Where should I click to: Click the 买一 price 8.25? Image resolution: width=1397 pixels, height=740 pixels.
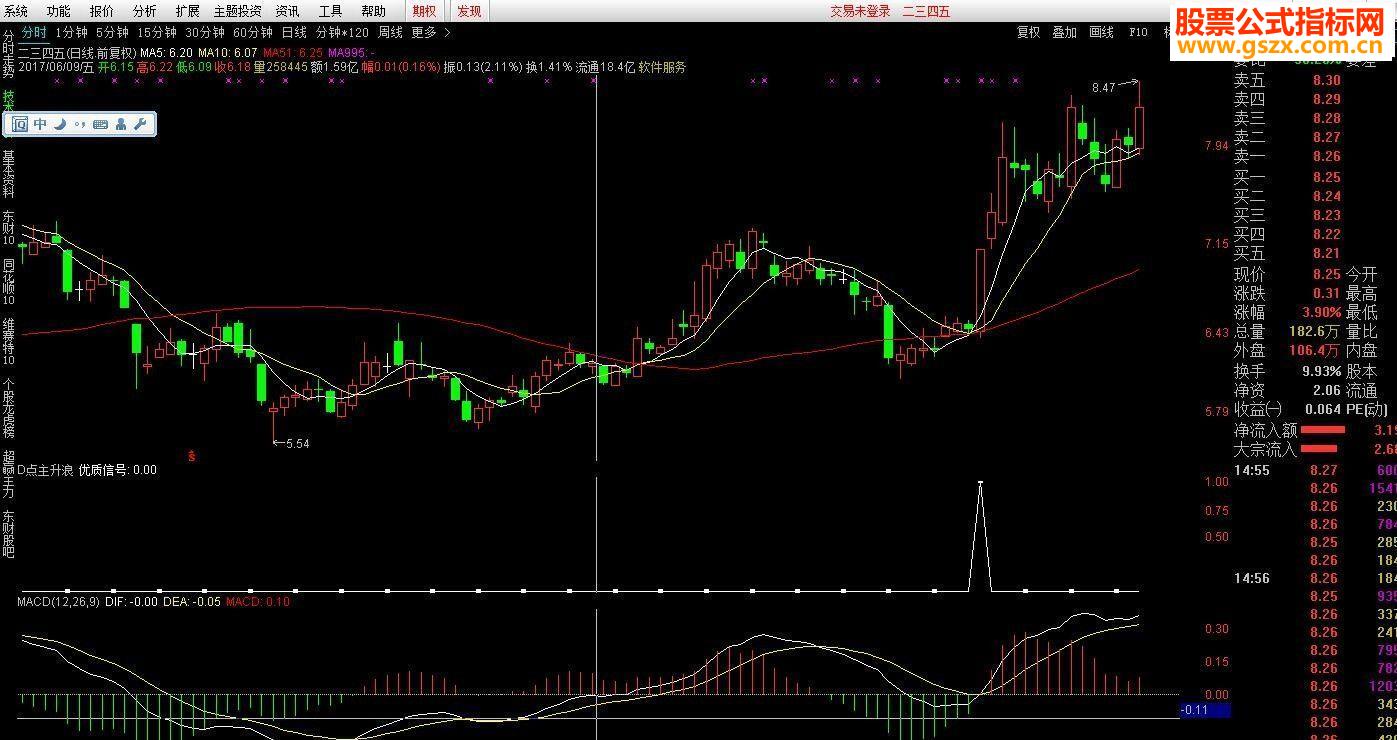click(x=1327, y=176)
